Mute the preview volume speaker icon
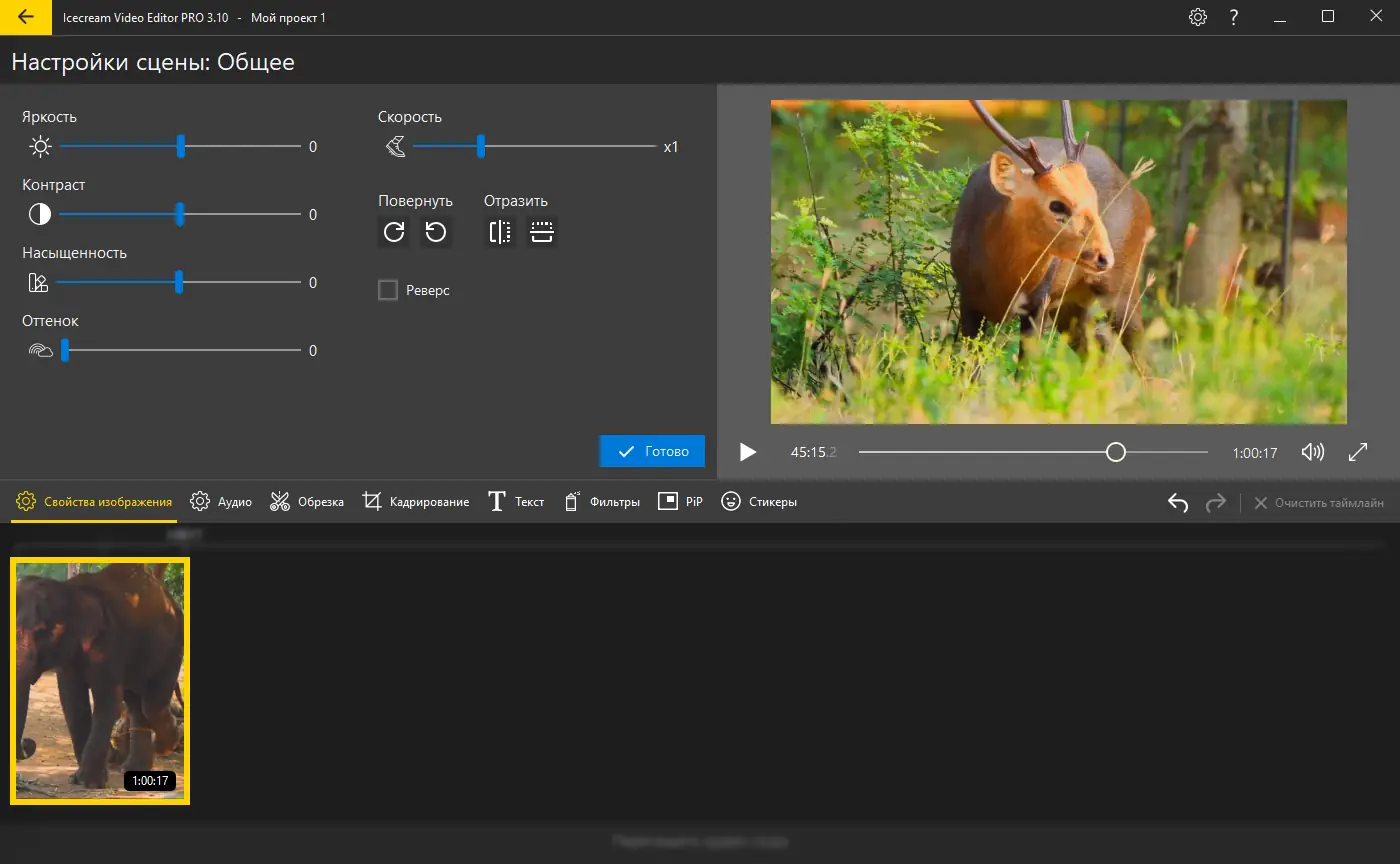Viewport: 1400px width, 864px height. coord(1312,452)
